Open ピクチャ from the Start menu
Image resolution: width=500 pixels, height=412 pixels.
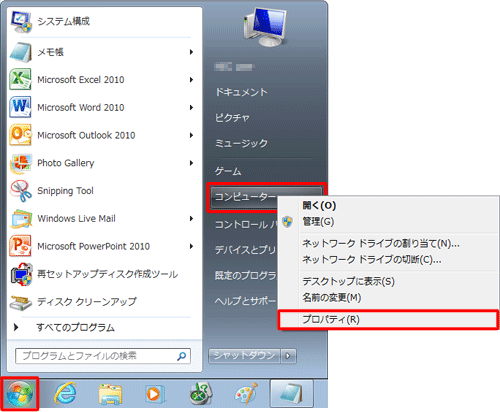[x=232, y=117]
